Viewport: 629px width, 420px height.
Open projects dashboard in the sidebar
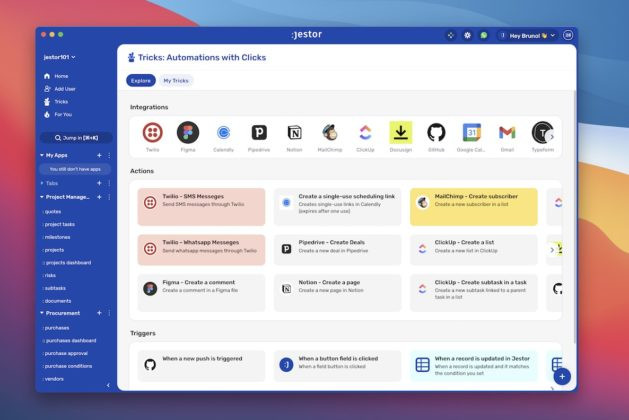click(68, 263)
